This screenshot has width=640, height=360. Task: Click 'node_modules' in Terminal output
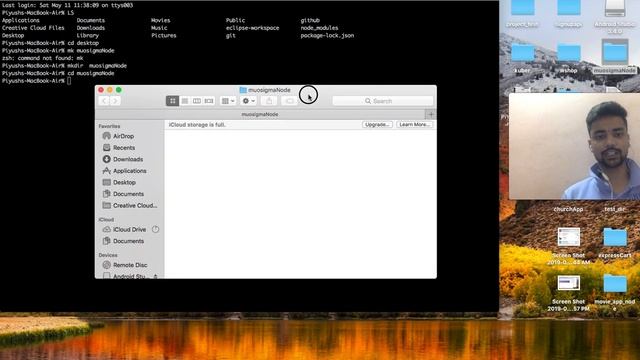coord(319,28)
